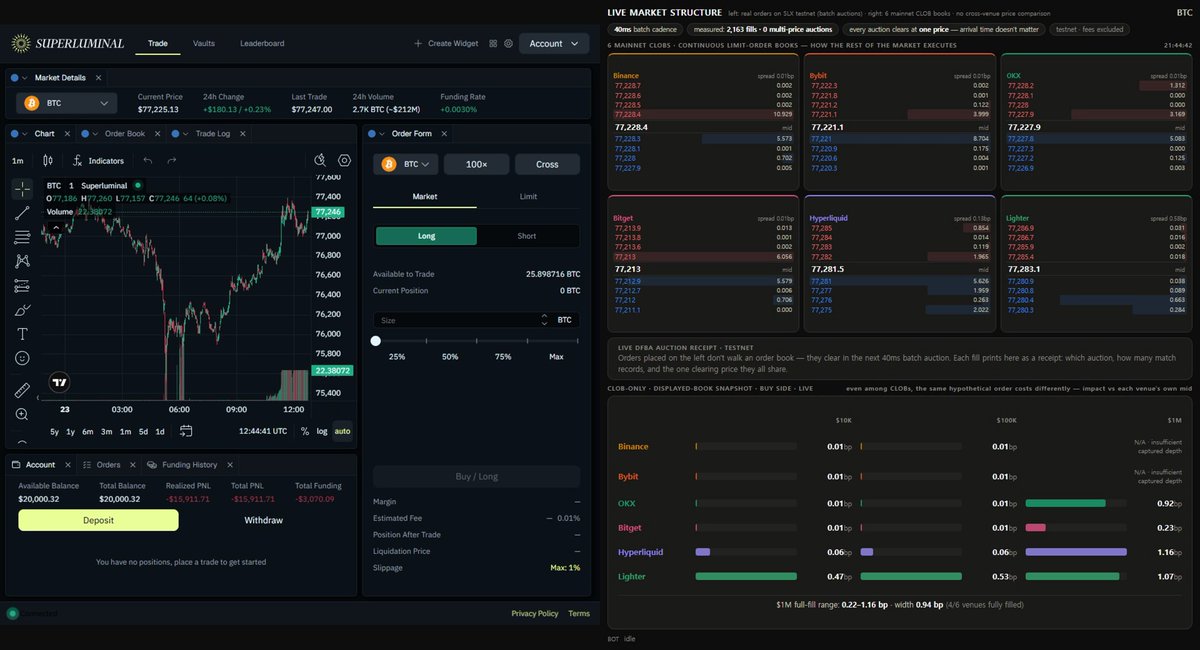The image size is (1200, 650).
Task: Switch to the Vaults tab
Action: click(x=204, y=43)
